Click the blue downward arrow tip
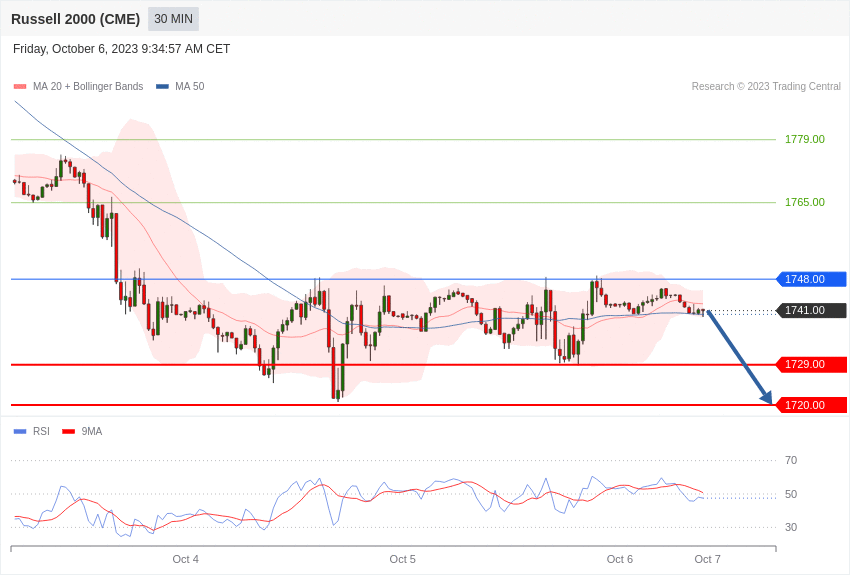Image resolution: width=850 pixels, height=576 pixels. 768,399
